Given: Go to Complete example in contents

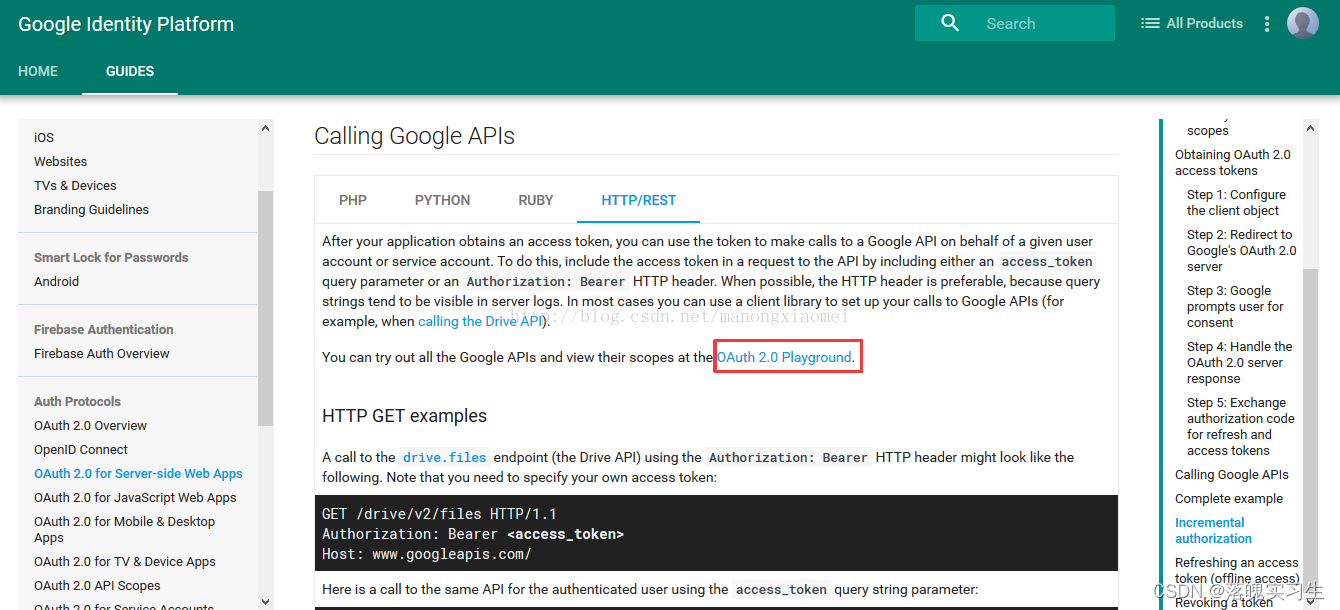Looking at the screenshot, I should point(1228,498).
